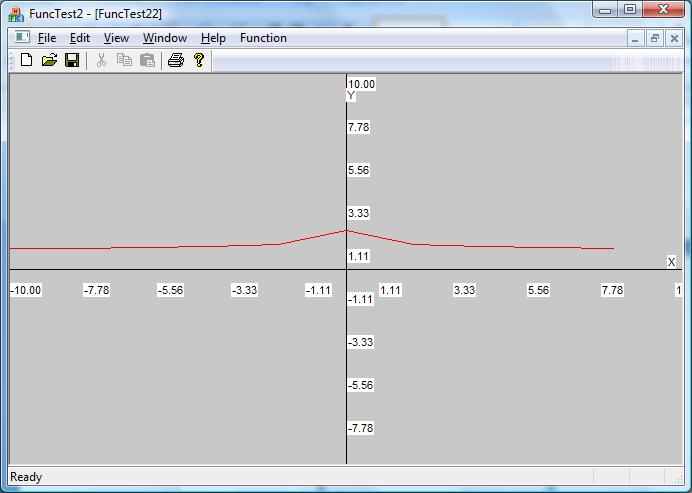This screenshot has height=493, width=692.
Task: Open the Function menu
Action: [x=263, y=38]
